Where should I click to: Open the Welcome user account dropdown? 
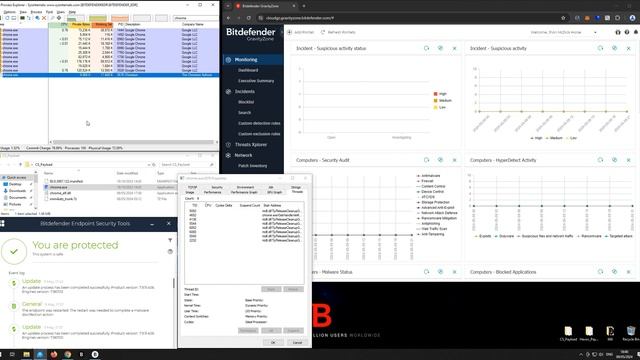point(564,32)
